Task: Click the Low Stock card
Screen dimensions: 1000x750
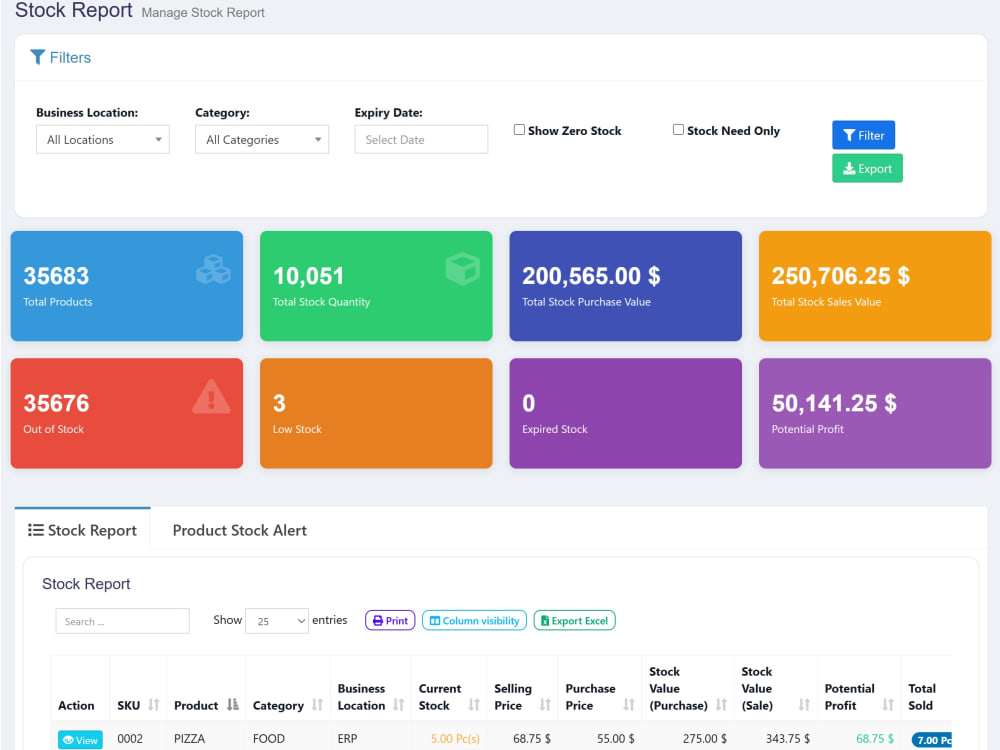Action: [x=376, y=413]
